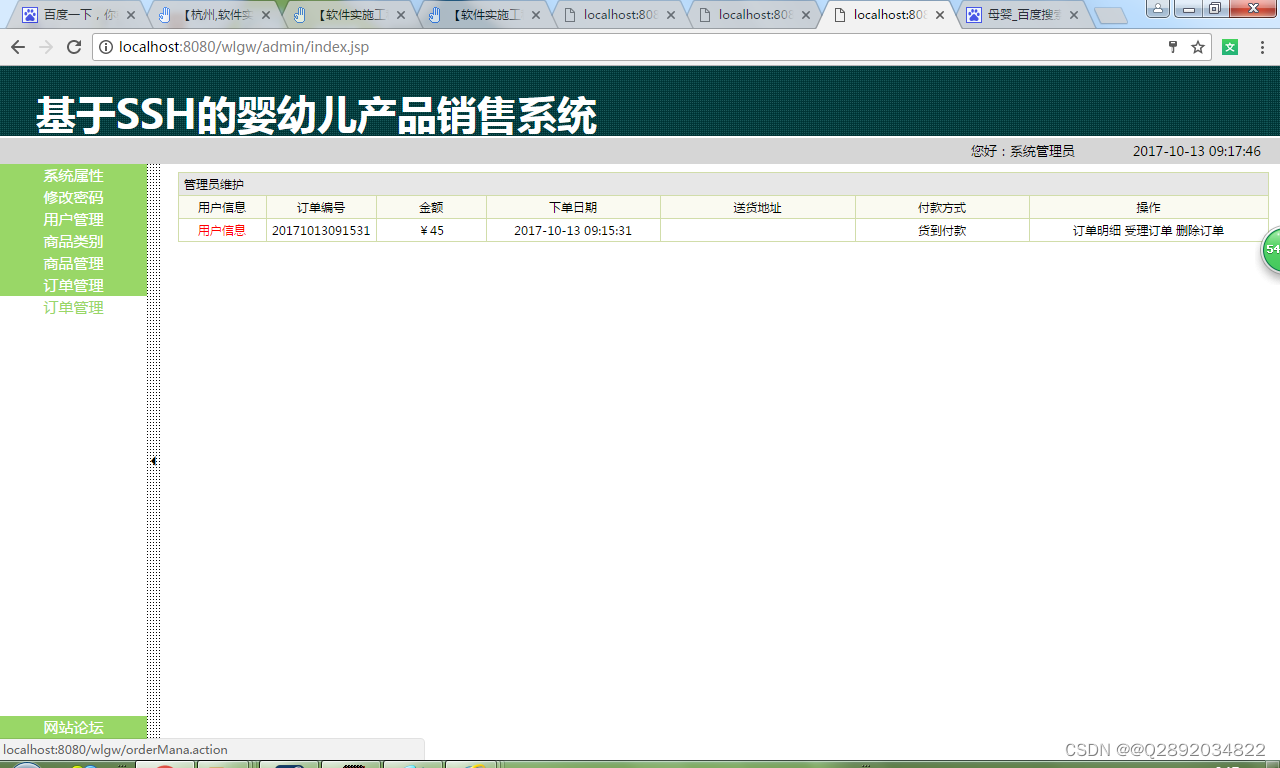Click 受理订单 to accept the order

pos(1148,230)
